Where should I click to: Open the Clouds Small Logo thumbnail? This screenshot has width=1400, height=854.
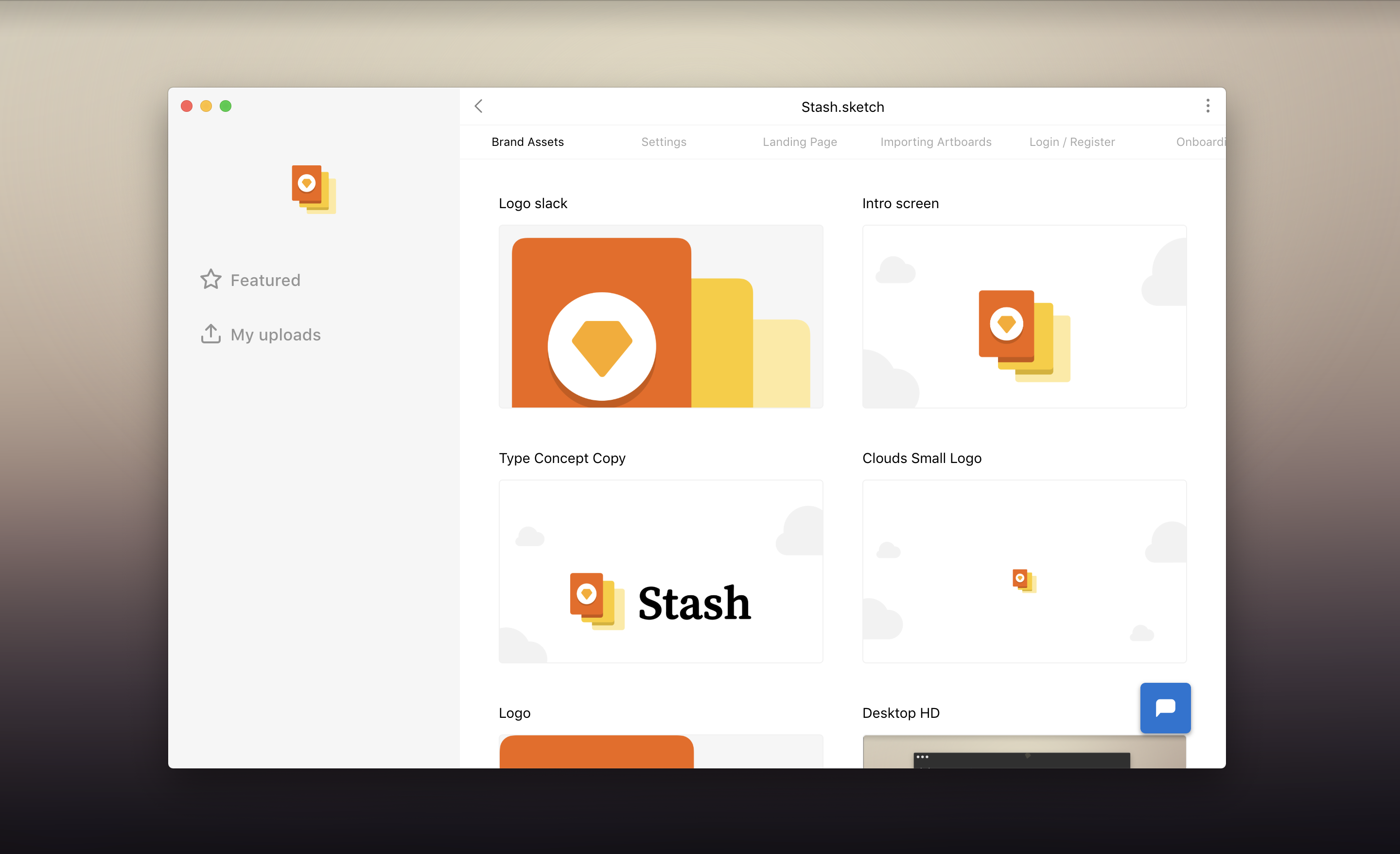(x=1024, y=571)
